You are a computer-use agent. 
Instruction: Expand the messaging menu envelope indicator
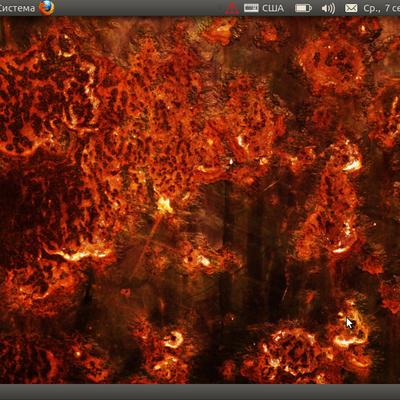coord(351,8)
